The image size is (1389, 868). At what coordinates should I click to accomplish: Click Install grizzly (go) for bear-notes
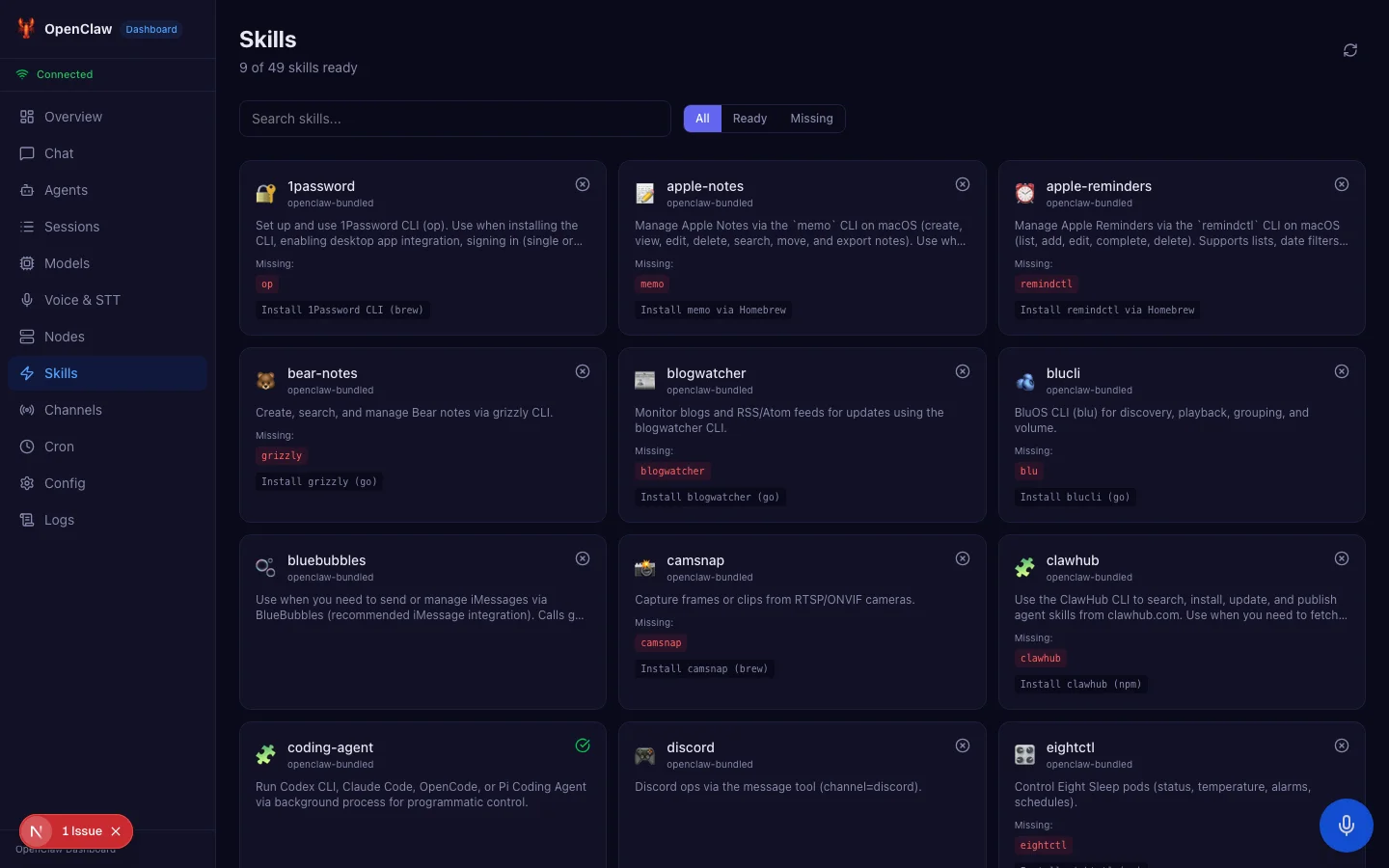(318, 481)
